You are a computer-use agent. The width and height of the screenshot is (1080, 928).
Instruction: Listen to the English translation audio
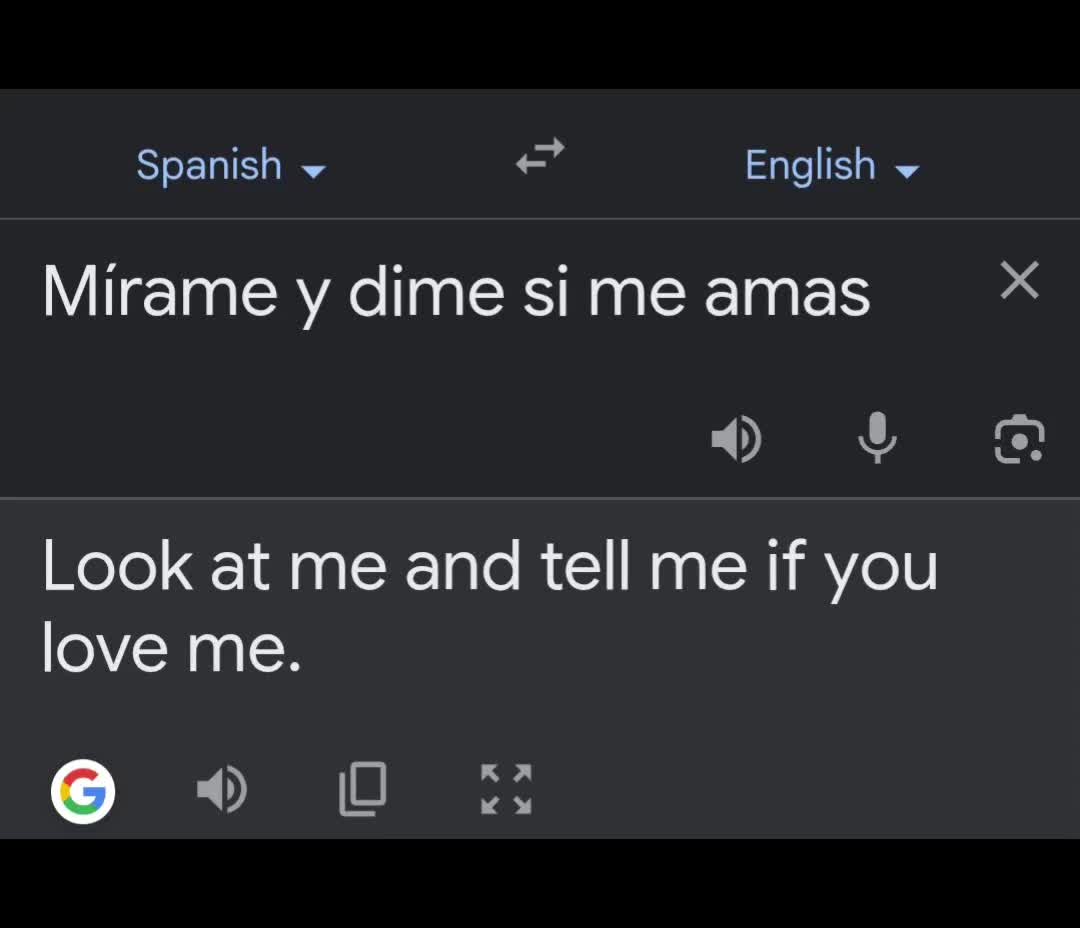[x=222, y=789]
